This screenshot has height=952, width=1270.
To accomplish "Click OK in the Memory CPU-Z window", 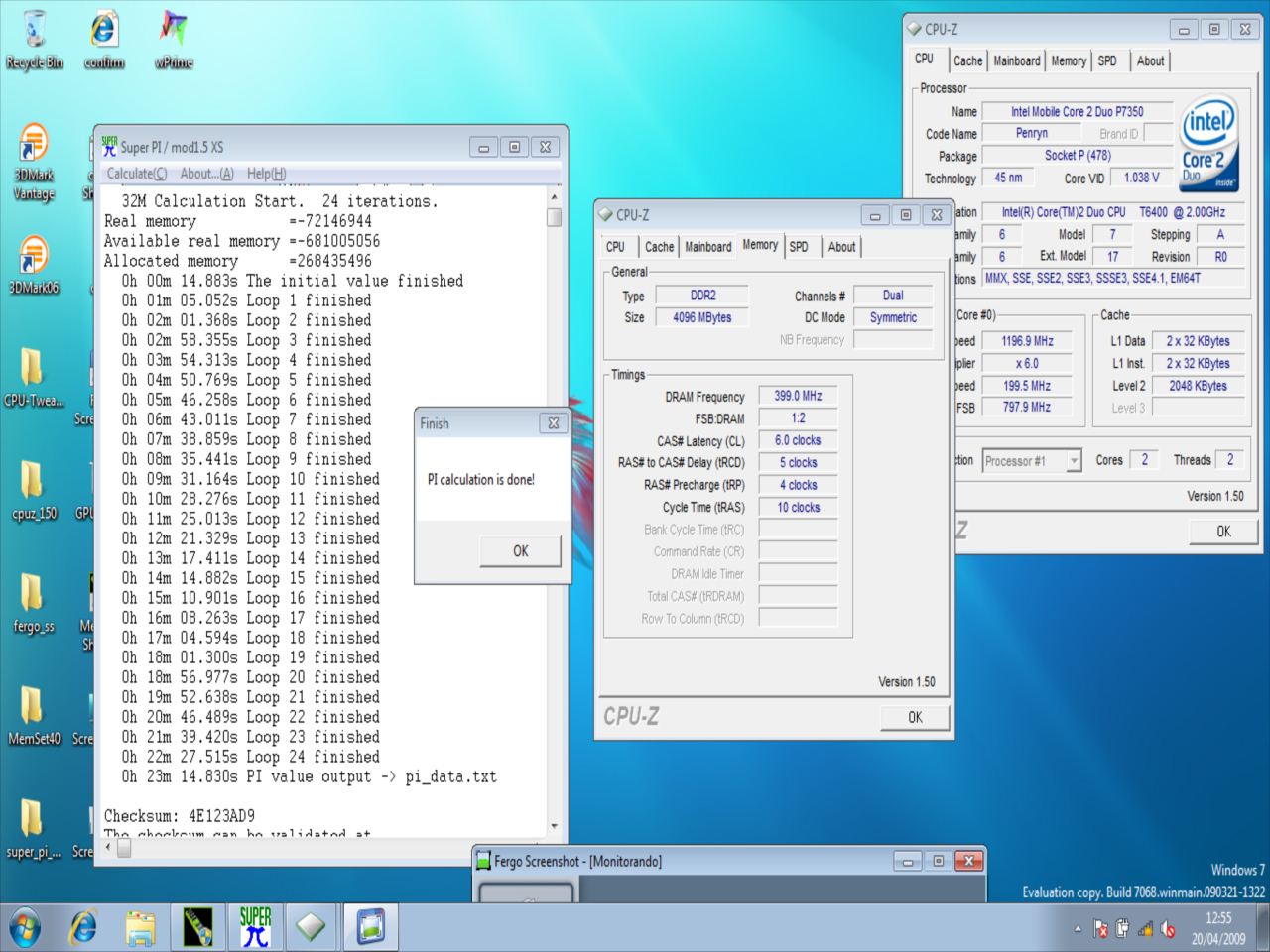I will pyautogui.click(x=915, y=717).
